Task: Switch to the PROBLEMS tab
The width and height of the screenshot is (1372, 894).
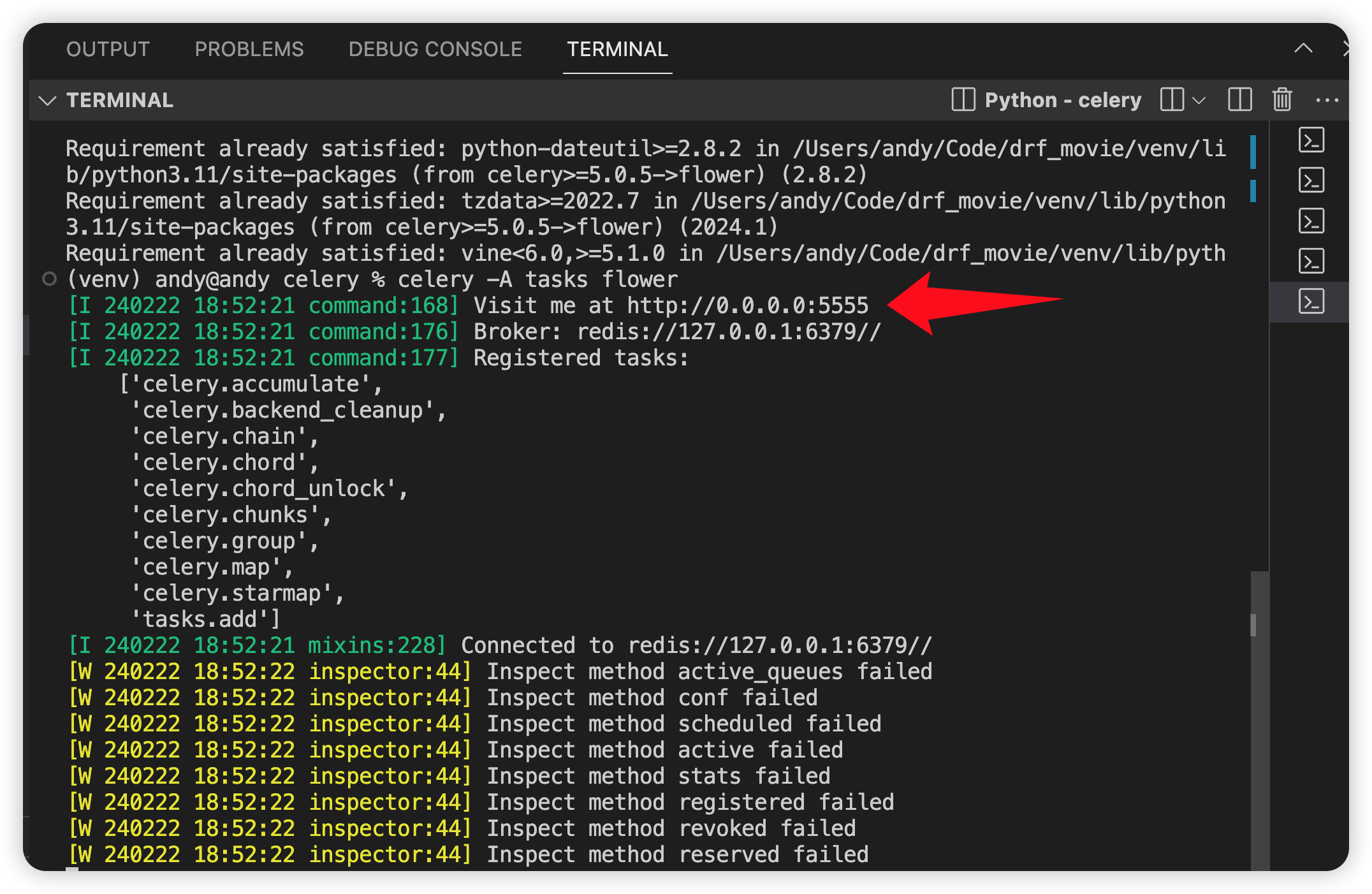Action: click(249, 49)
